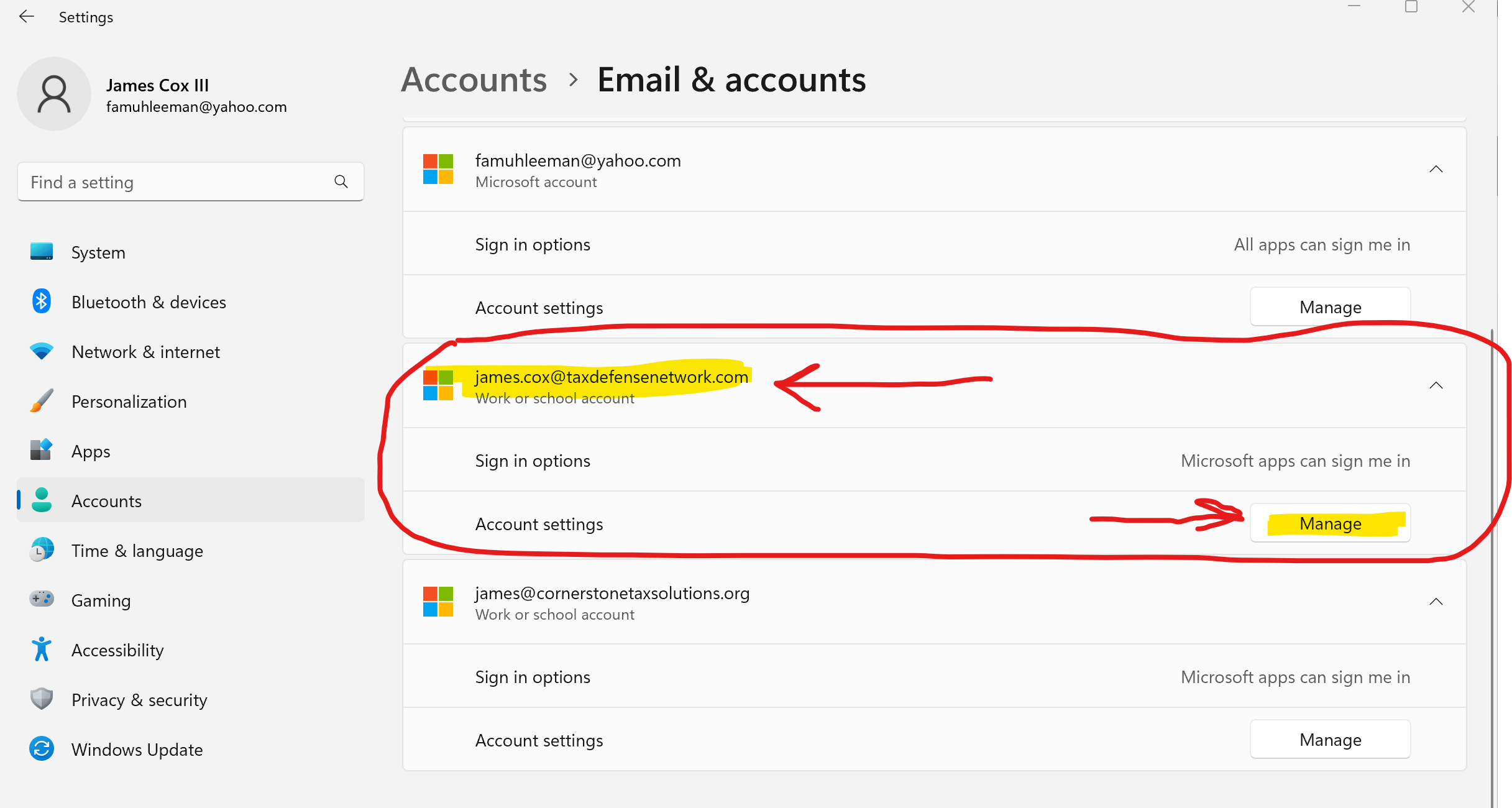Select the Apps icon in sidebar
Viewport: 1512px width, 808px height.
42,451
